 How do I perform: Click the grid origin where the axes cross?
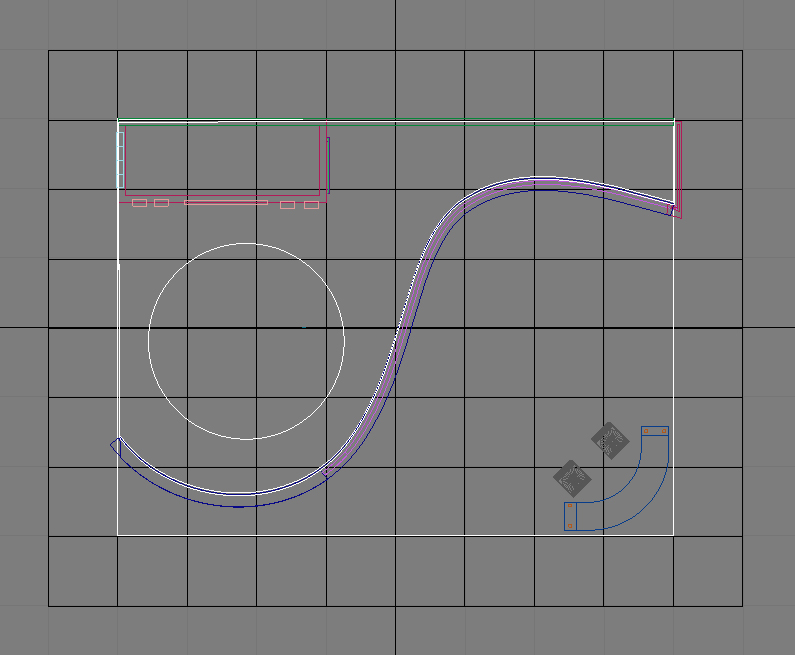coord(396,328)
